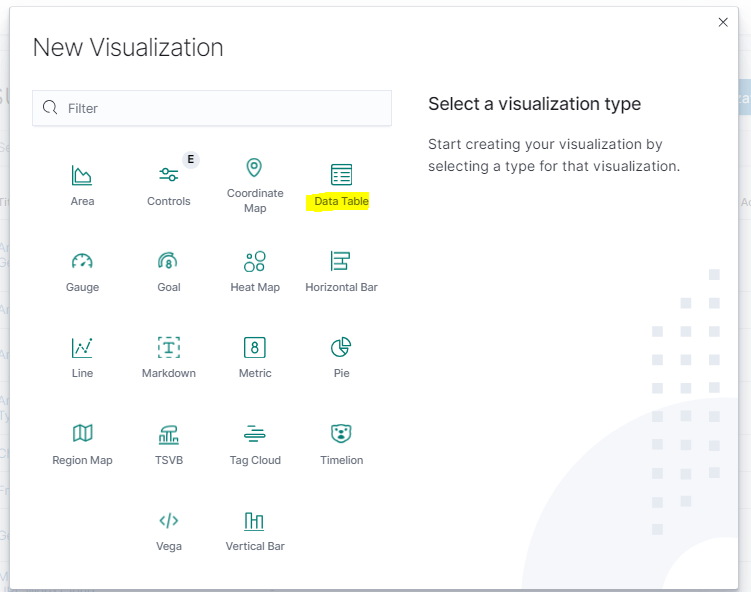Viewport: 751px width, 592px height.
Task: Choose the Region Map visualization
Action: tap(82, 434)
